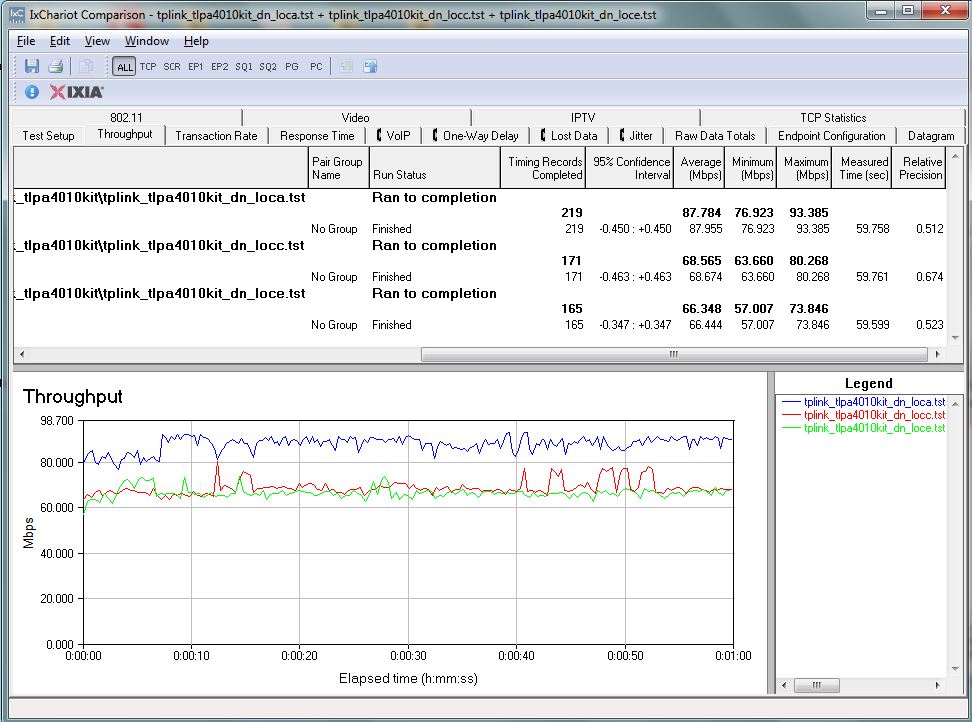Switch to the Response Time tab
972x722 pixels.
click(317, 136)
